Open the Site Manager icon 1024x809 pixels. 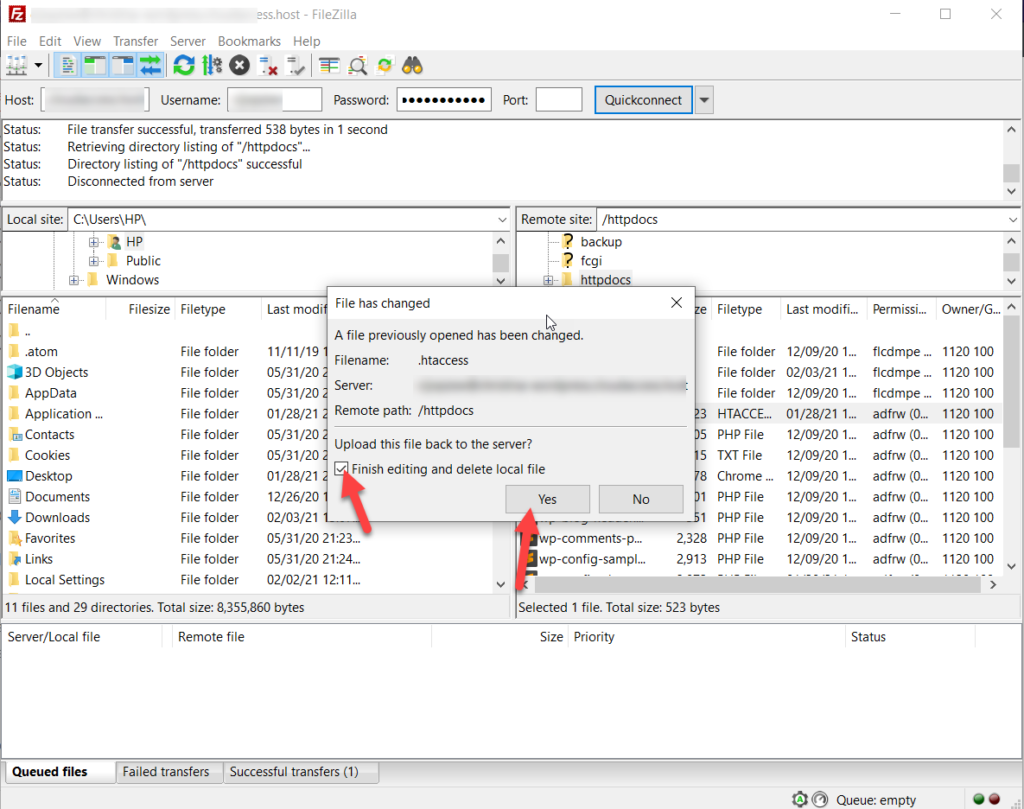(16, 66)
